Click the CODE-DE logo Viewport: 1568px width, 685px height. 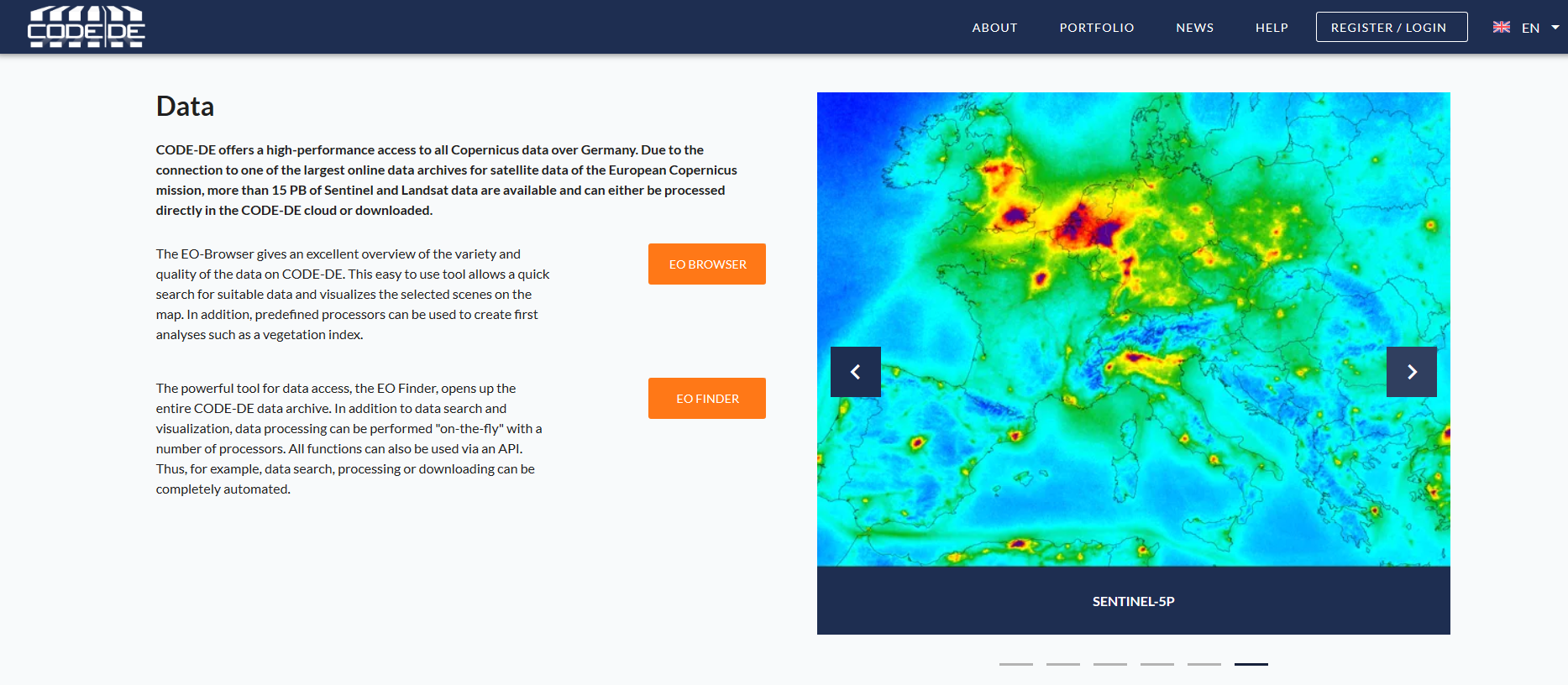87,27
